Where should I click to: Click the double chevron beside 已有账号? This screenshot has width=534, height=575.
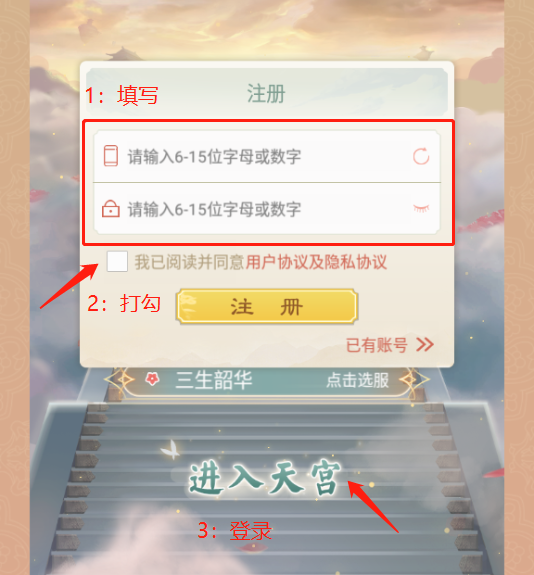(425, 345)
